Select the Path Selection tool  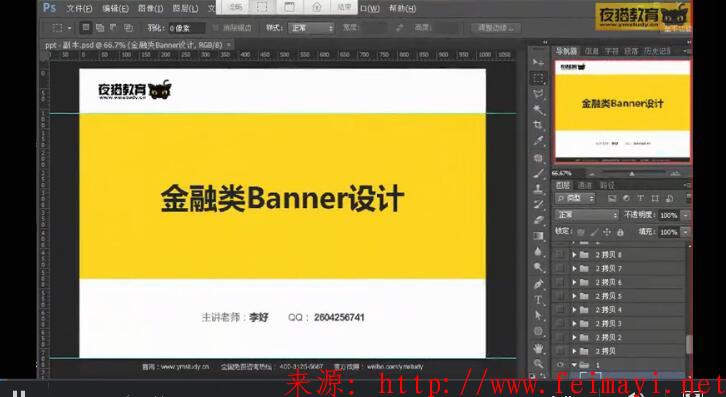click(538, 315)
